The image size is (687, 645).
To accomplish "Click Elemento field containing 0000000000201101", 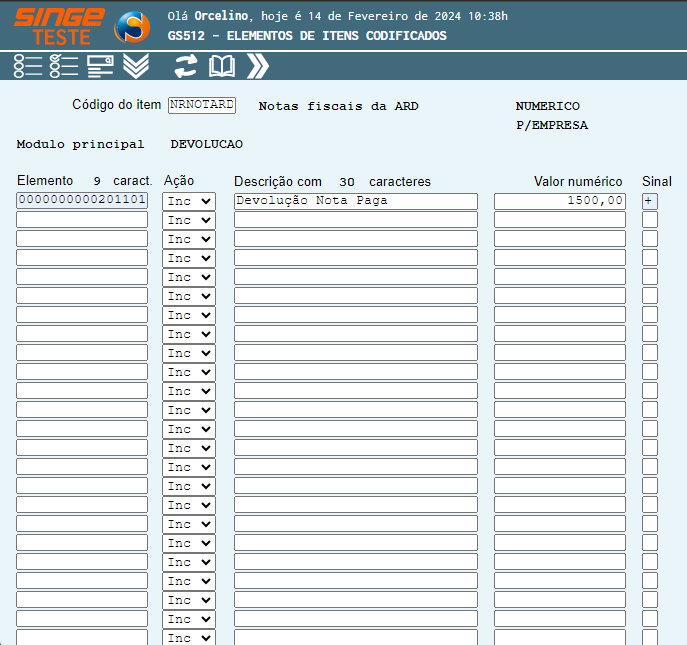I will pyautogui.click(x=82, y=201).
